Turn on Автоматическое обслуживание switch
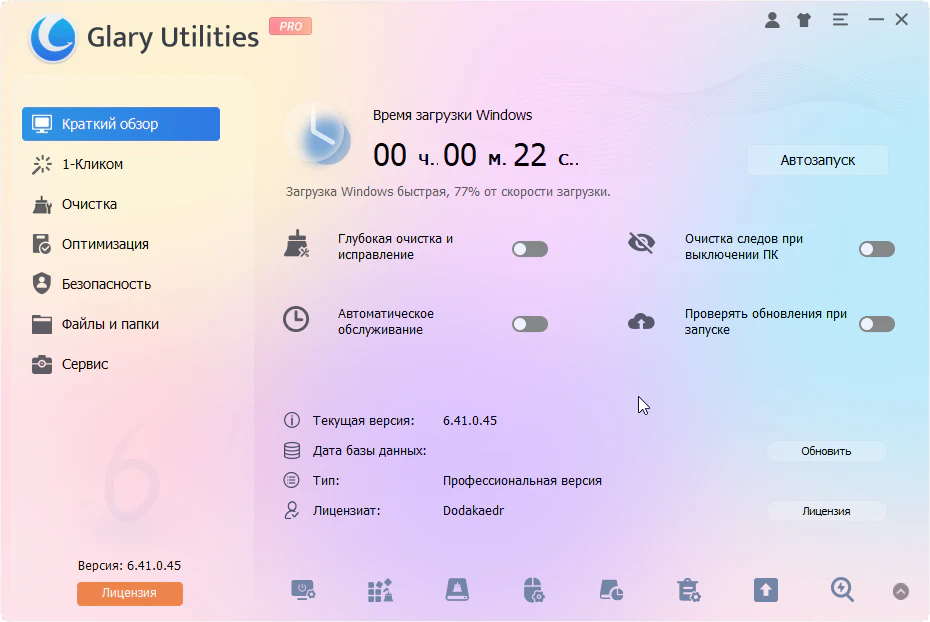930x622 pixels. pyautogui.click(x=530, y=324)
